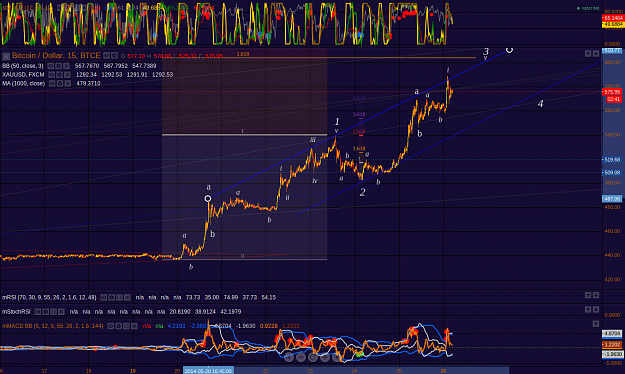The height and width of the screenshot is (374, 625).
Task: Click the 487.06 price axis label
Action: (611, 199)
